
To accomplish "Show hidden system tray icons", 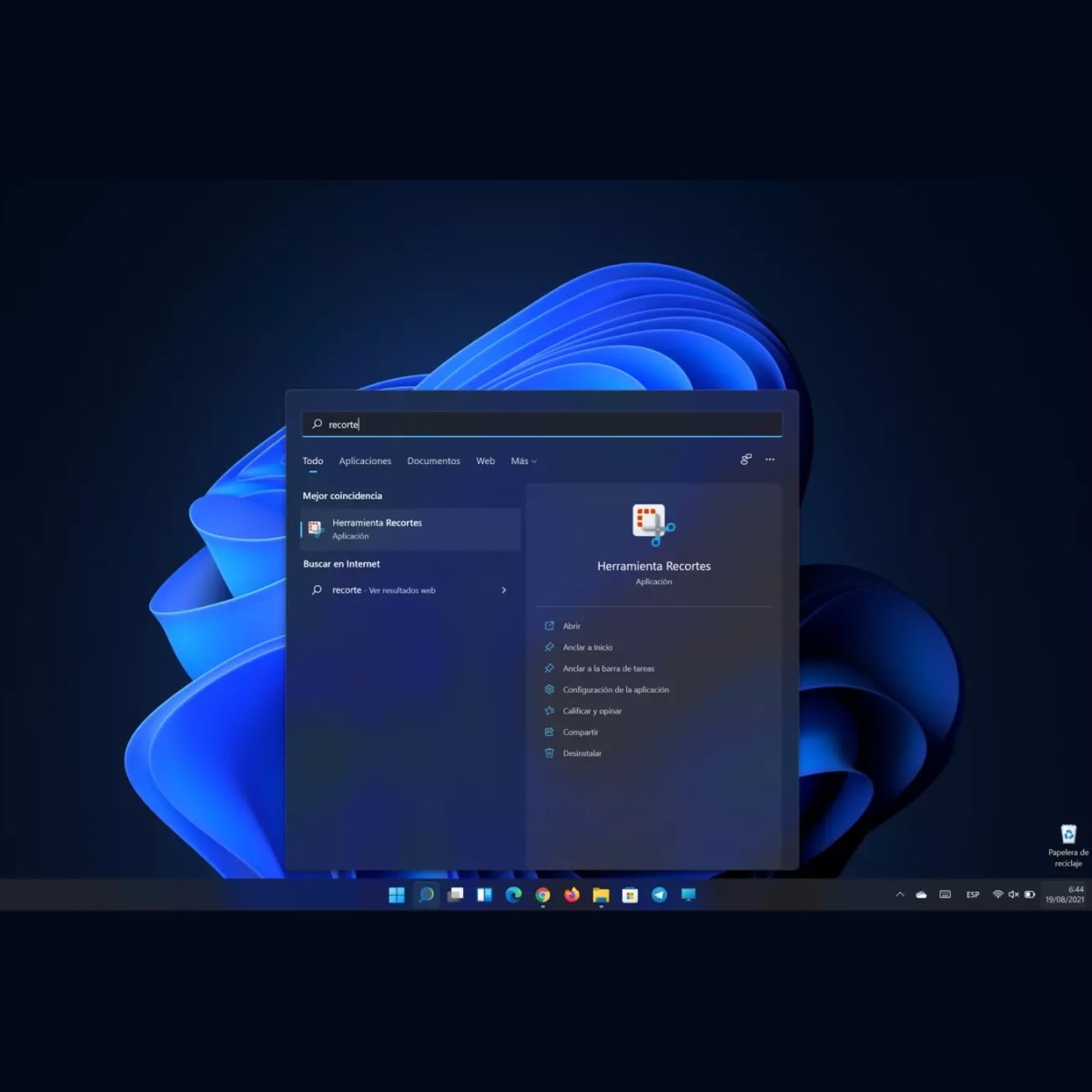I will 900,895.
